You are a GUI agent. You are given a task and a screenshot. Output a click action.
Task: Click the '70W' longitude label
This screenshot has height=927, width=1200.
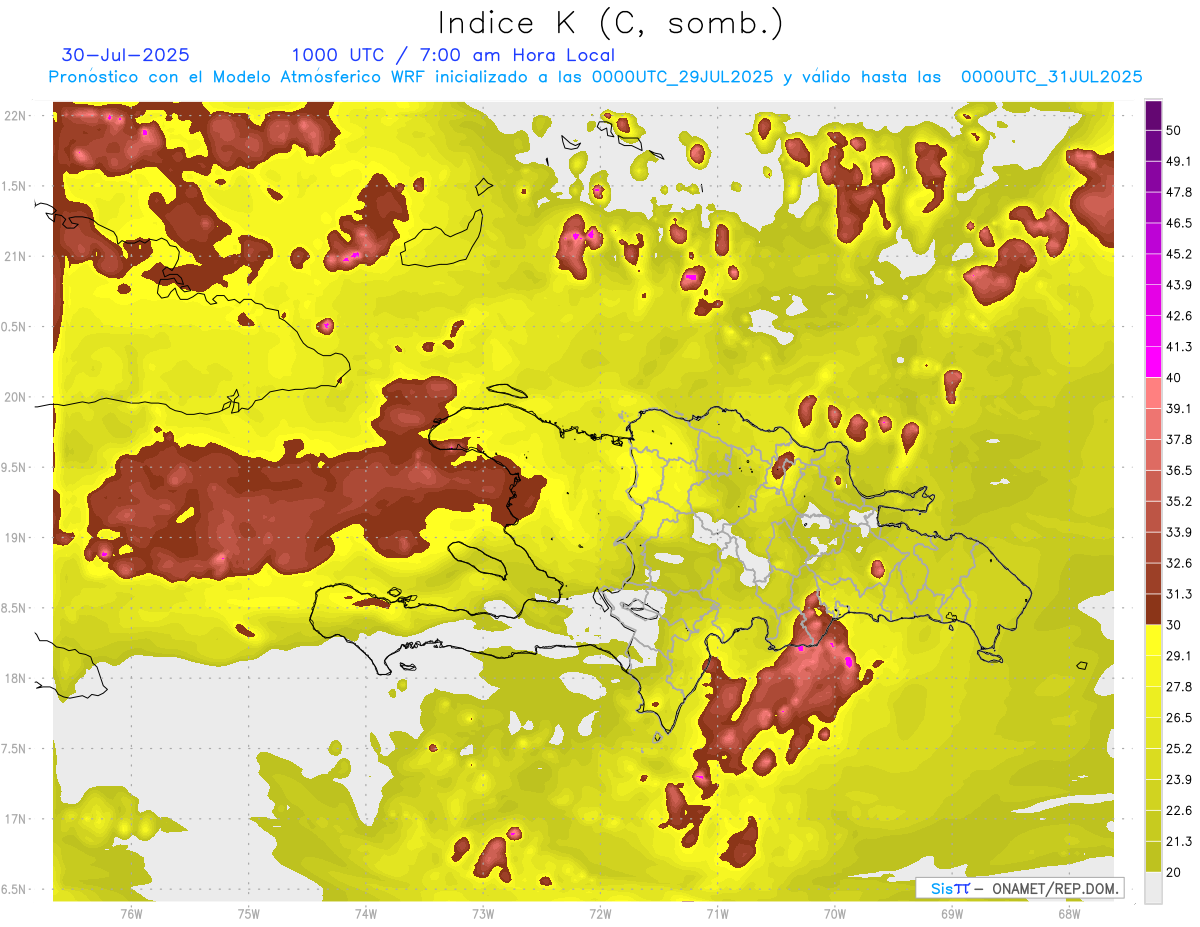834,913
